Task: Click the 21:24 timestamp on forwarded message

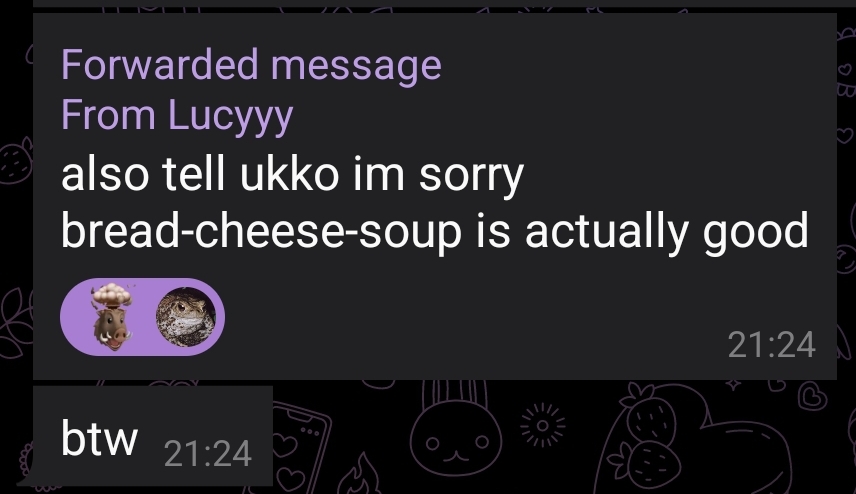Action: coord(771,345)
